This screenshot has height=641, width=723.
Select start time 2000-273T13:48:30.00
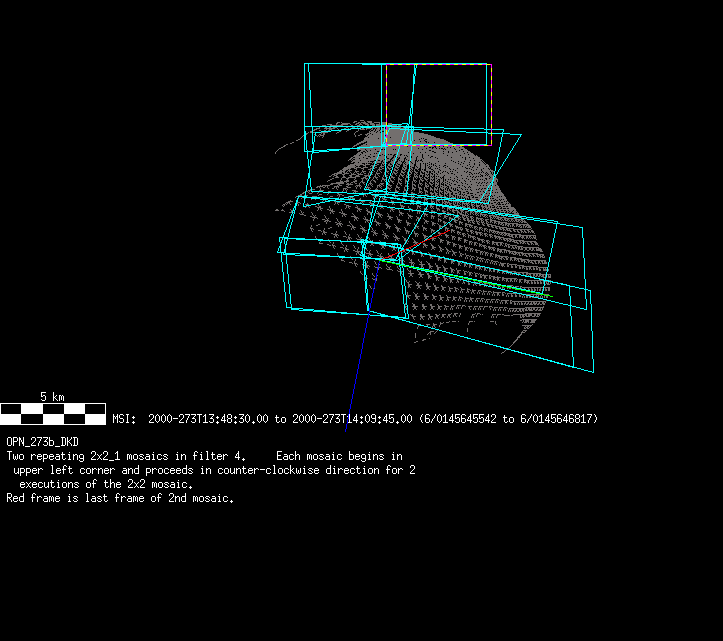(x=207, y=419)
